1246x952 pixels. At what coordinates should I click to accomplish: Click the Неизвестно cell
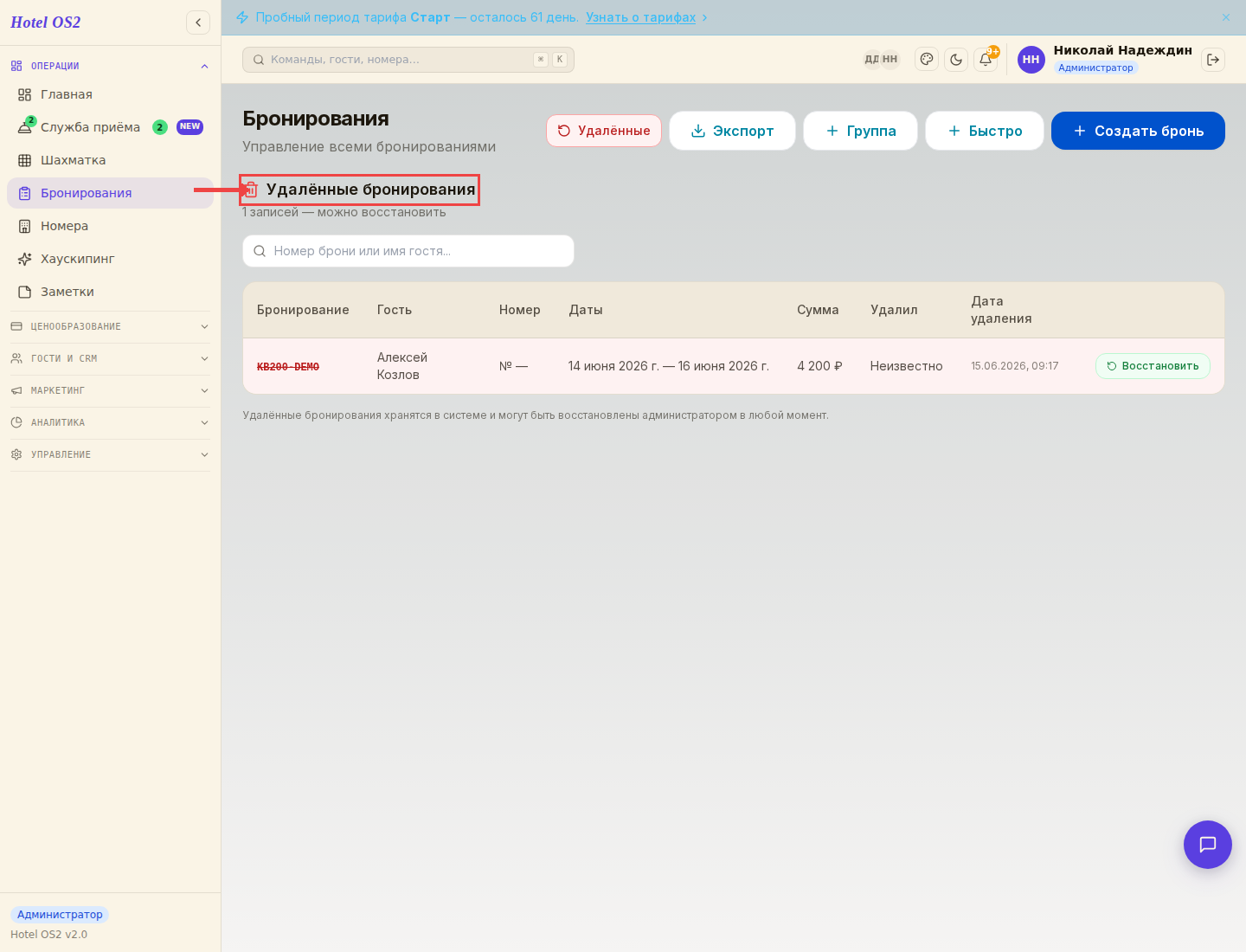[x=906, y=366]
